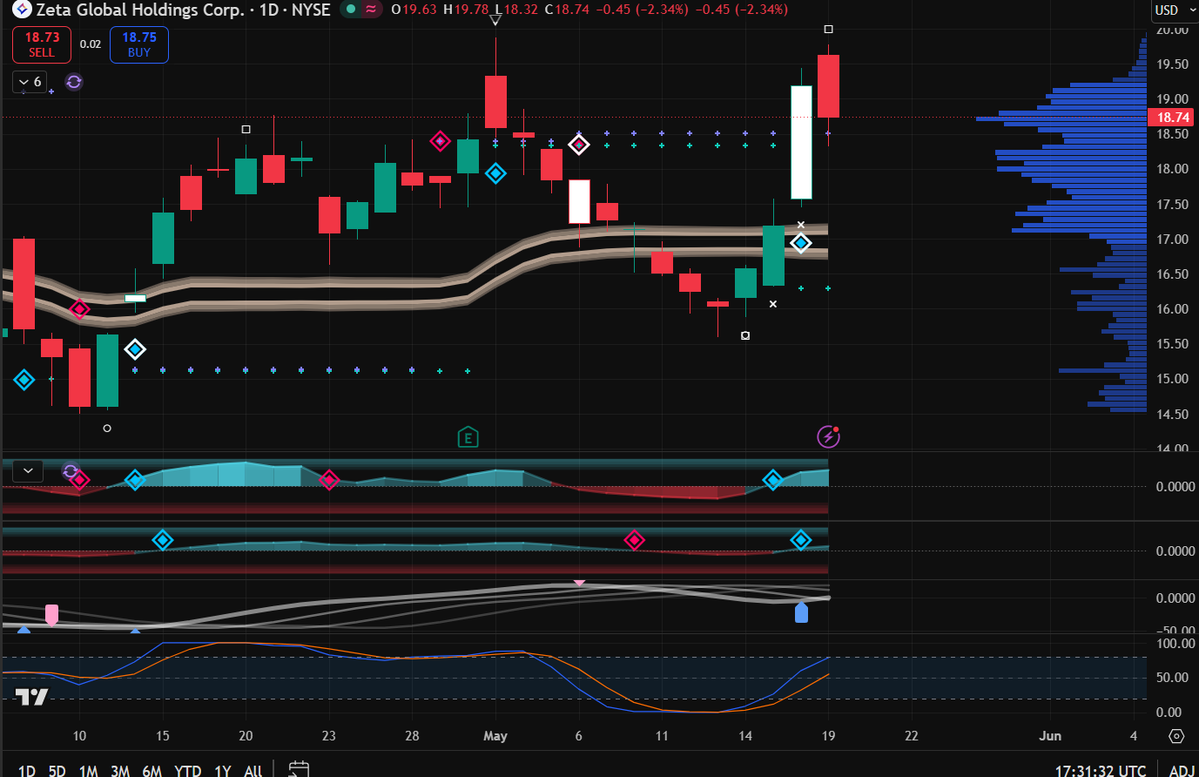Click the Zeta Global Holdings Corp. title

pyautogui.click(x=140, y=10)
